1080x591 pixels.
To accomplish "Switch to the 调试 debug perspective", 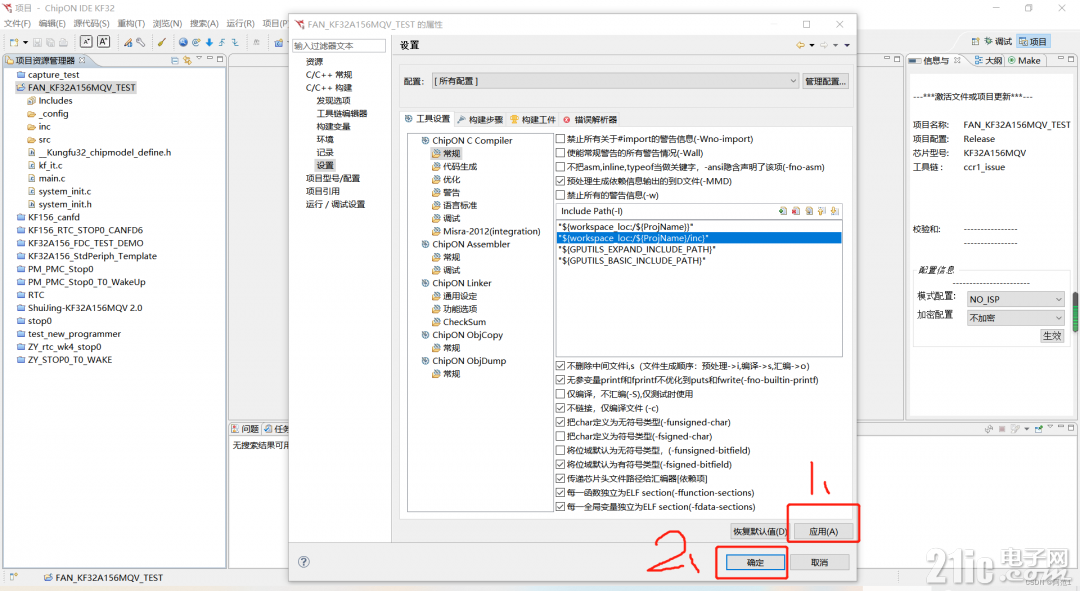I will click(998, 42).
